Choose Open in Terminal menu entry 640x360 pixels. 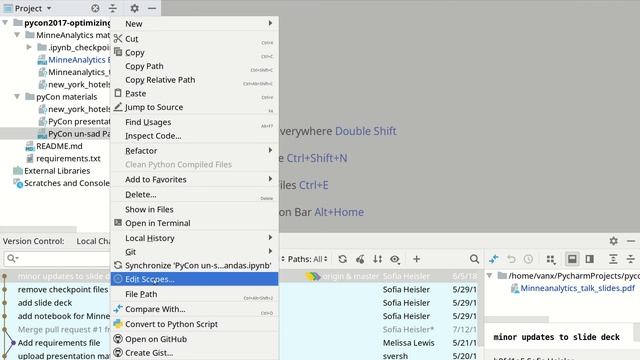tap(194, 223)
